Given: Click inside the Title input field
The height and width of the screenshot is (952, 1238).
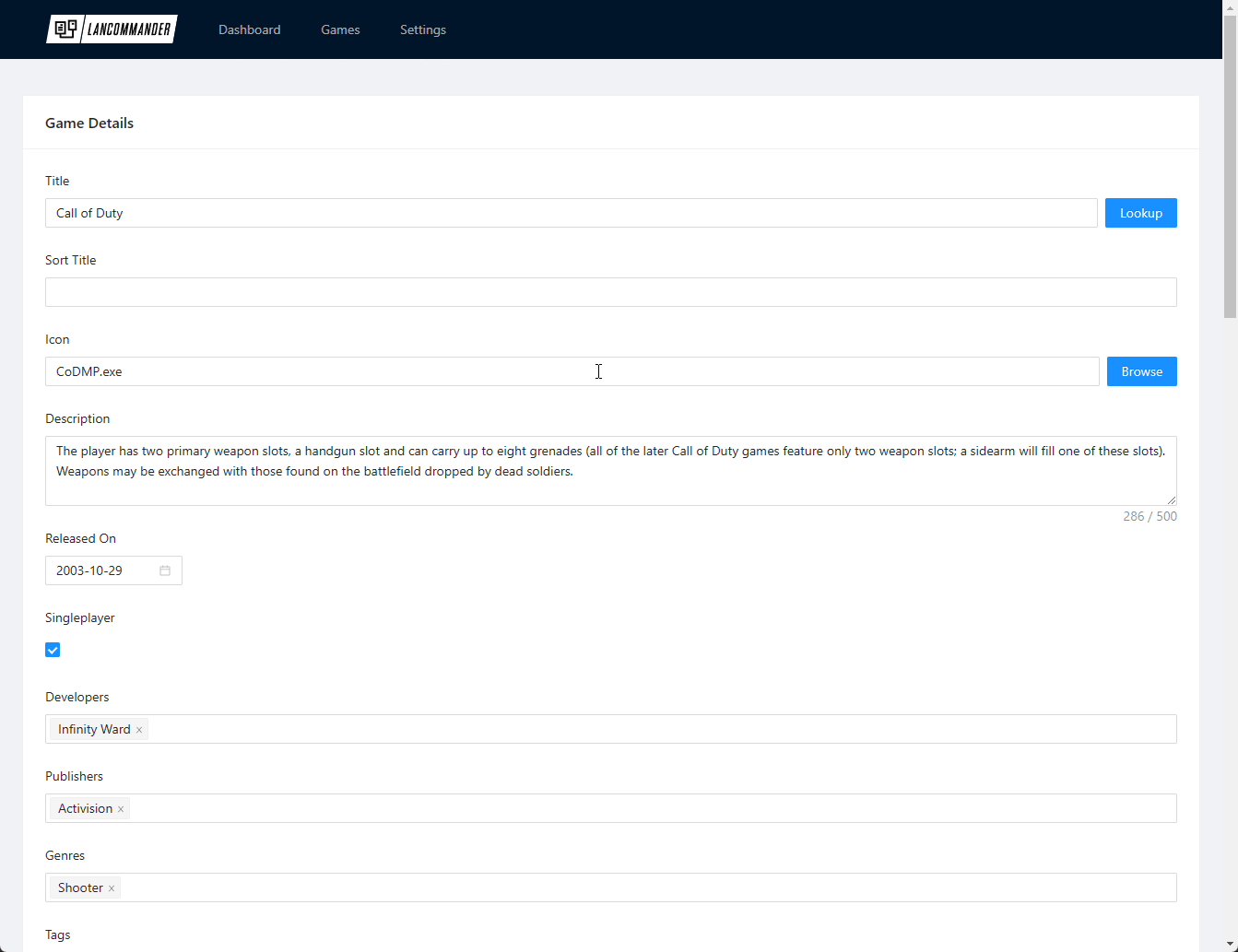Looking at the screenshot, I should point(571,213).
